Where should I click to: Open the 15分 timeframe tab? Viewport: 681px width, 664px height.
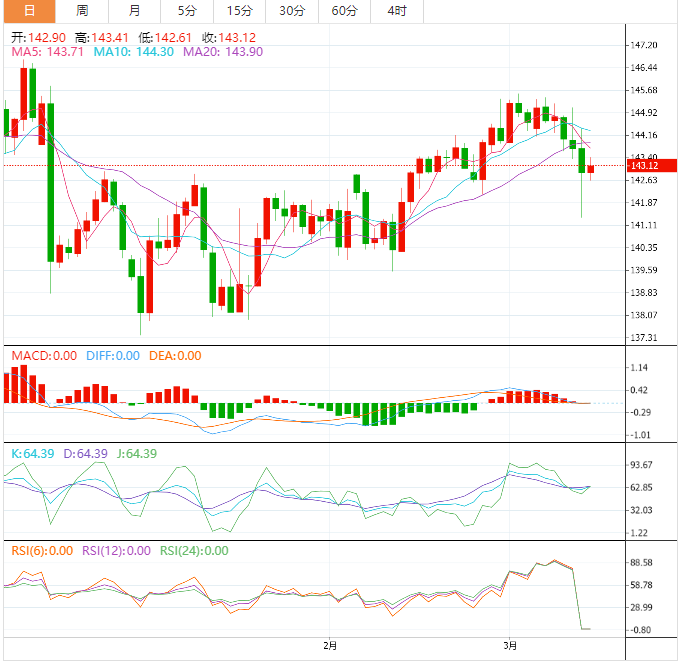click(240, 11)
